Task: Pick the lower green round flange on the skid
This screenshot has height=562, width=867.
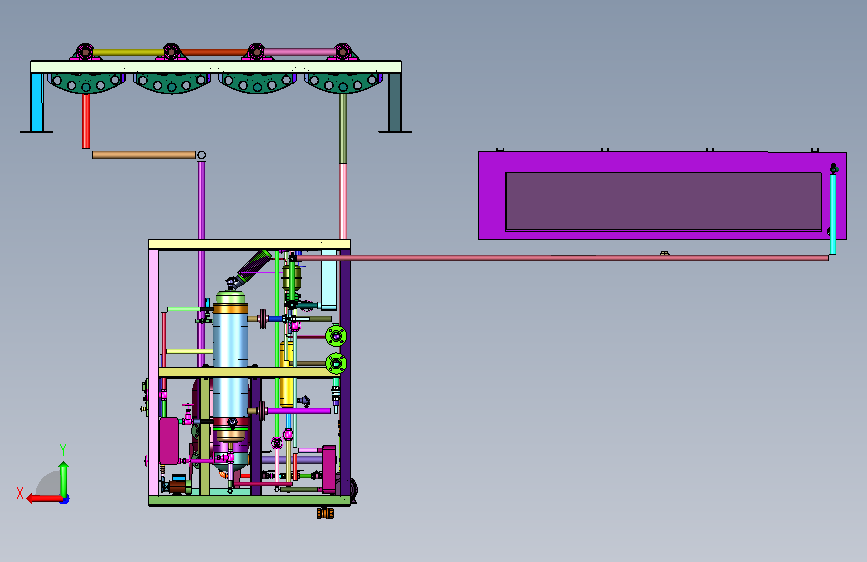Action: pos(336,363)
